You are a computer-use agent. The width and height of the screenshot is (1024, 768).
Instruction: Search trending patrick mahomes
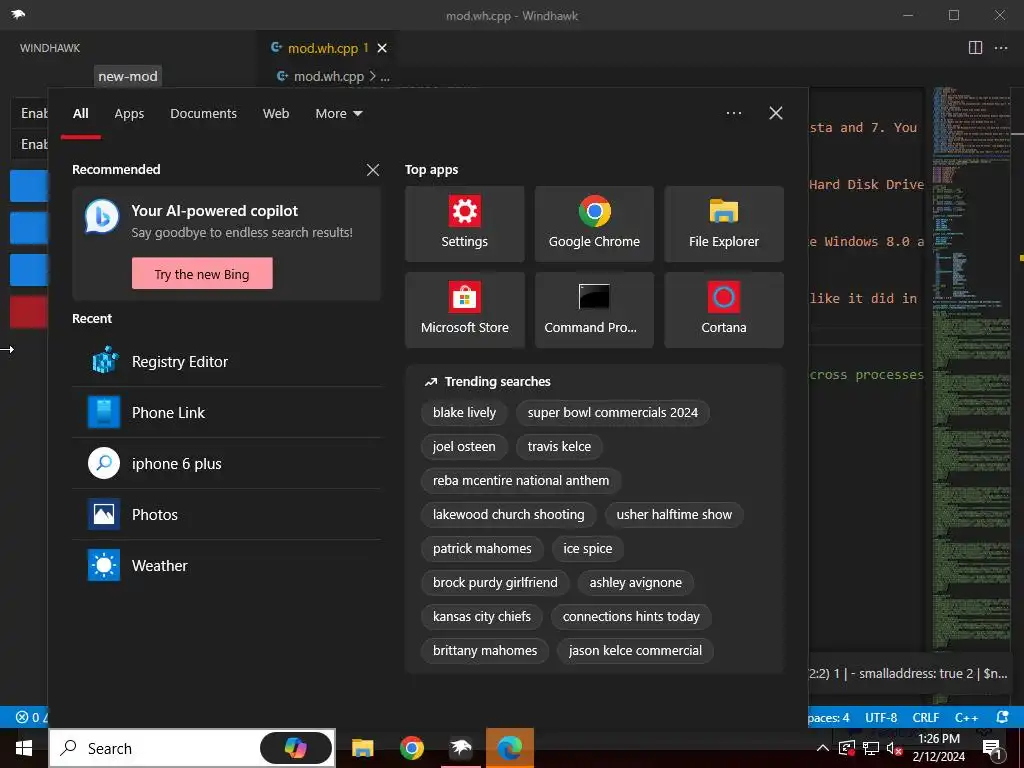(482, 549)
